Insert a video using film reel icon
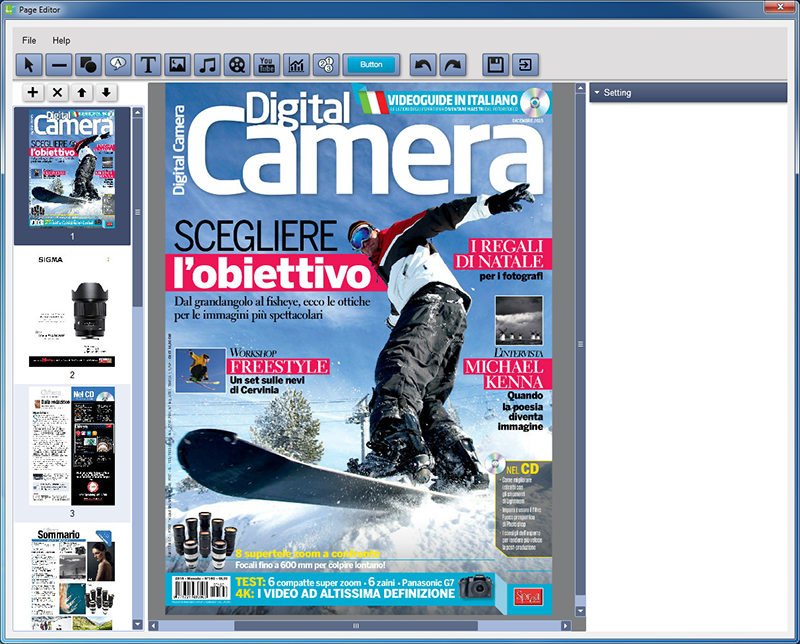This screenshot has width=800, height=644. 237,65
